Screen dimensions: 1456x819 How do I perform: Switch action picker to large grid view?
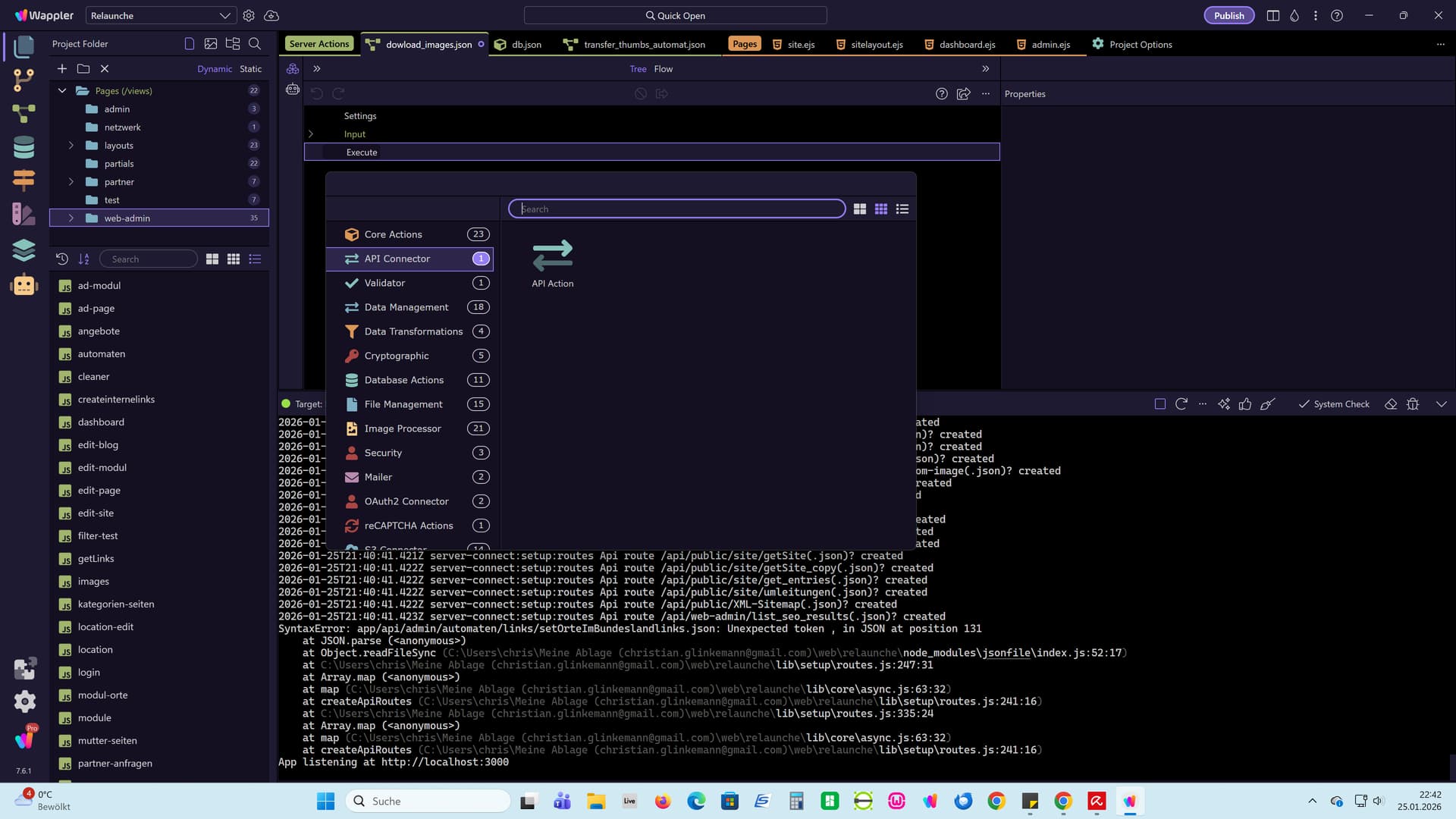859,209
